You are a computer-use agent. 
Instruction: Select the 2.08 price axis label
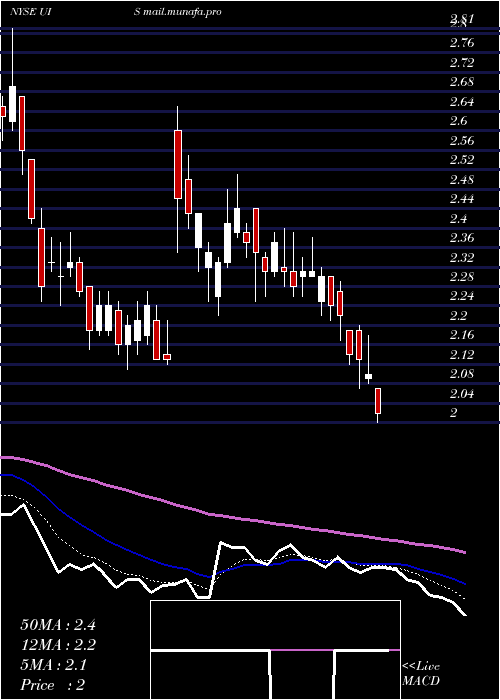(462, 374)
